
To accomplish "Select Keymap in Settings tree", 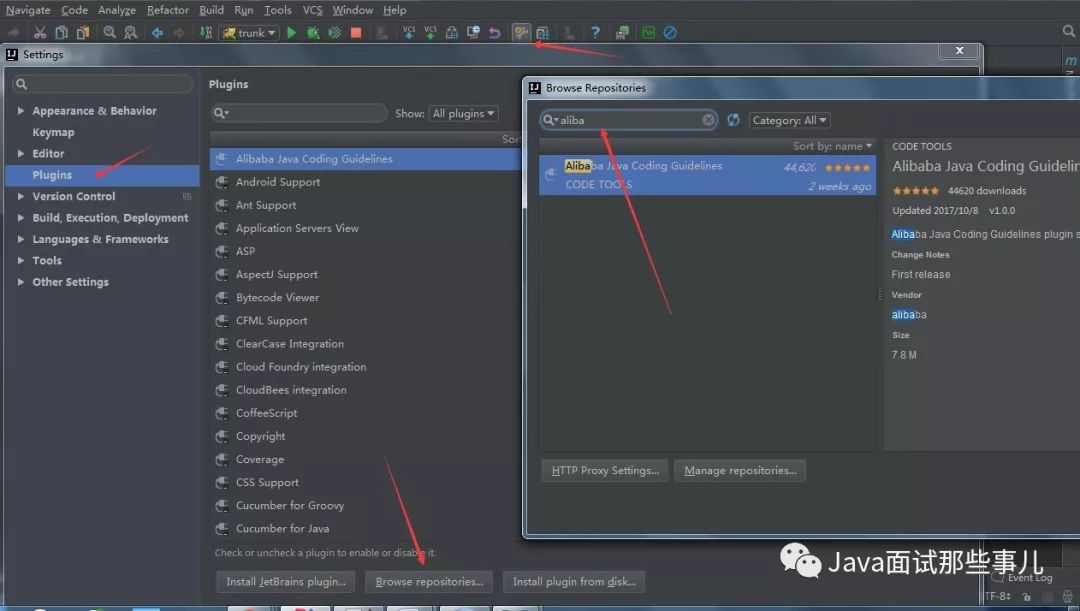I will (53, 132).
